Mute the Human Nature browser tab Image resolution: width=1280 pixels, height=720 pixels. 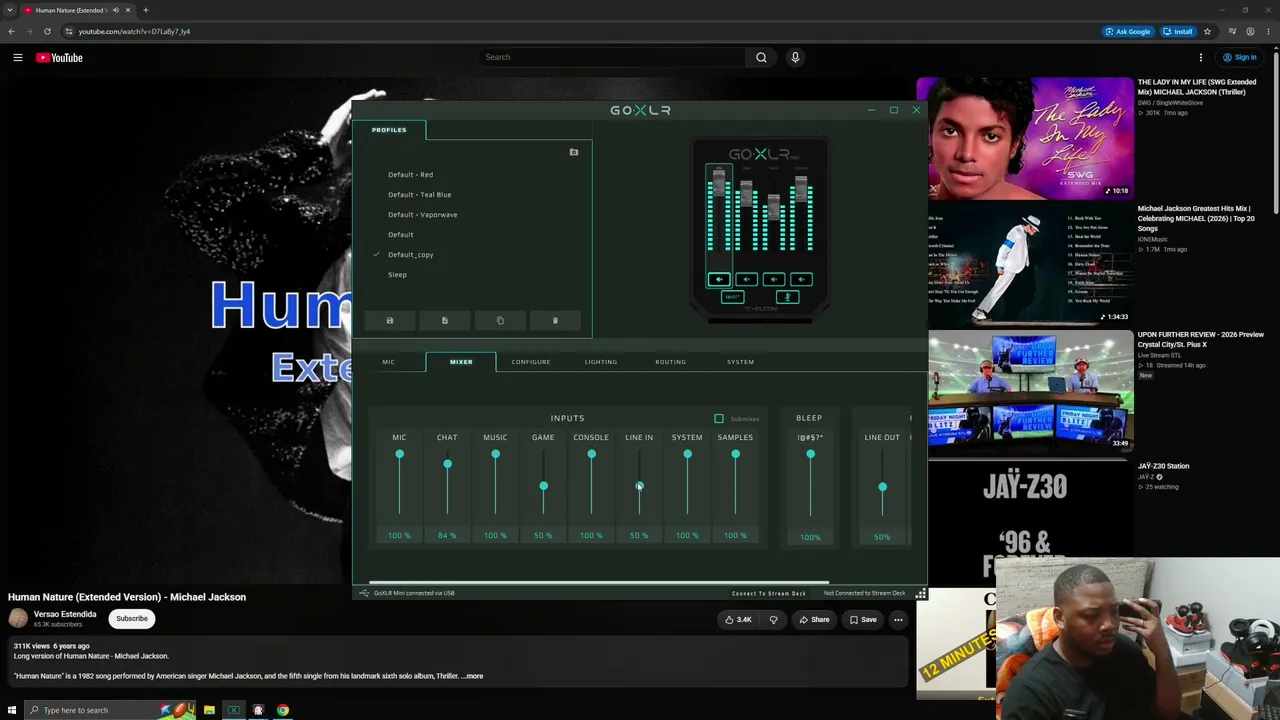click(115, 10)
